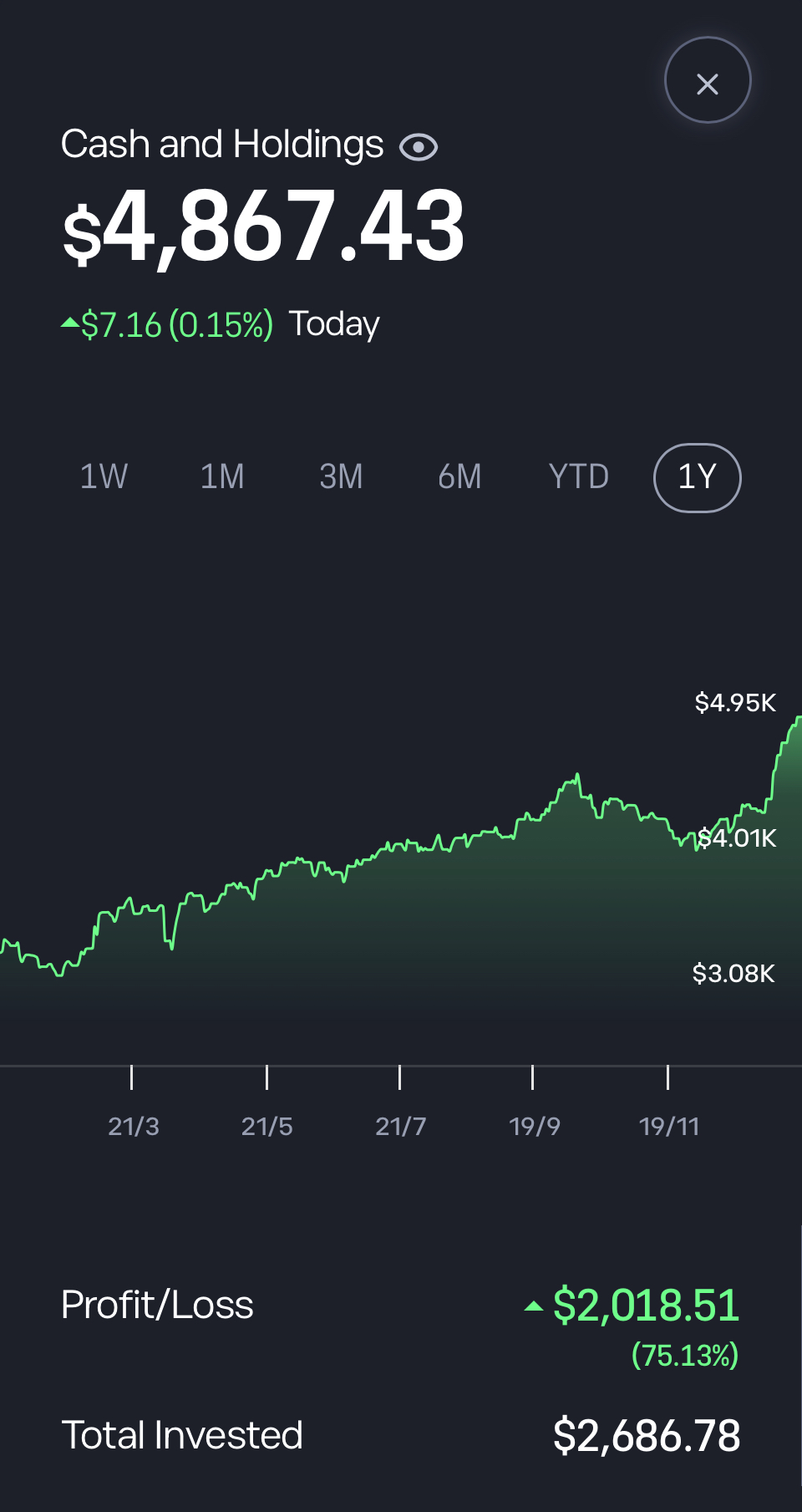Viewport: 802px width, 1512px height.
Task: Tap the Total Invested amount $2,686.78
Action: click(x=646, y=1436)
